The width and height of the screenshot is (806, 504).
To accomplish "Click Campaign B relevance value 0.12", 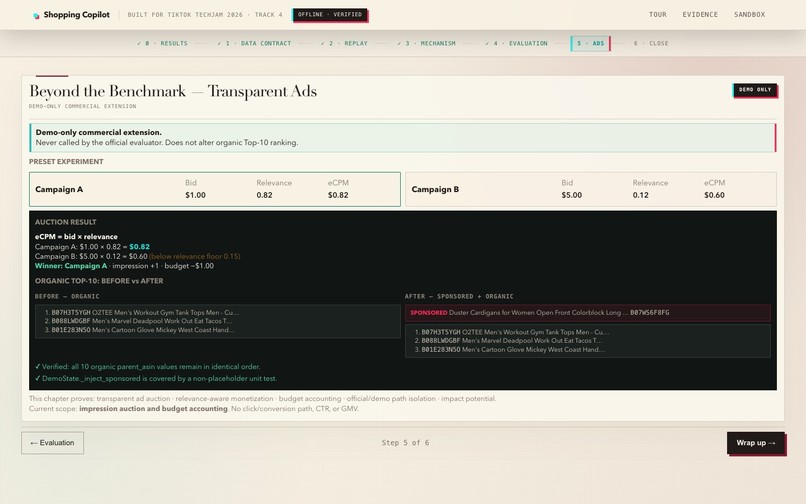I will [x=640, y=195].
